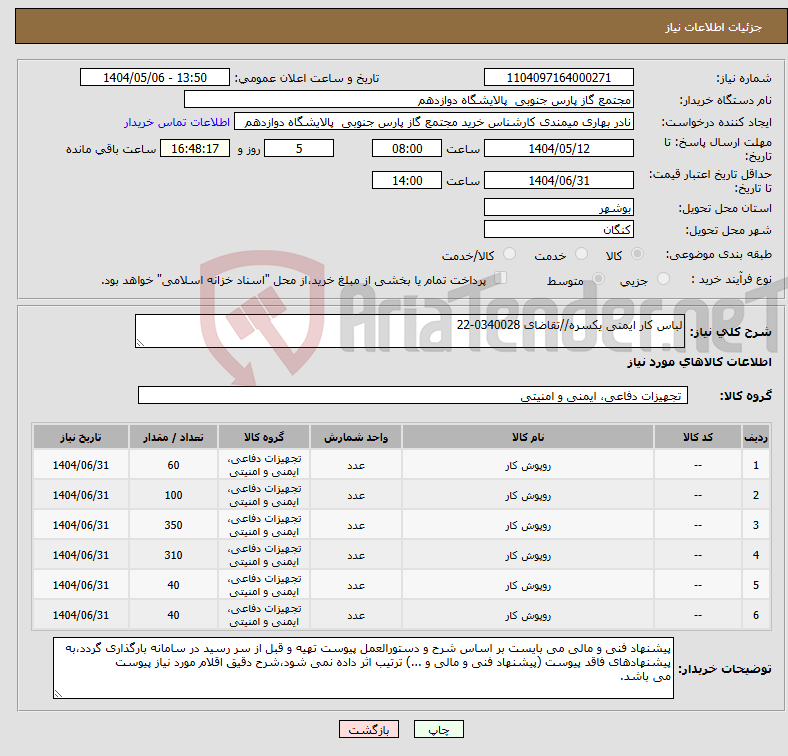
Task: Click the resize handle of buyer notes area
Action: 58,694
